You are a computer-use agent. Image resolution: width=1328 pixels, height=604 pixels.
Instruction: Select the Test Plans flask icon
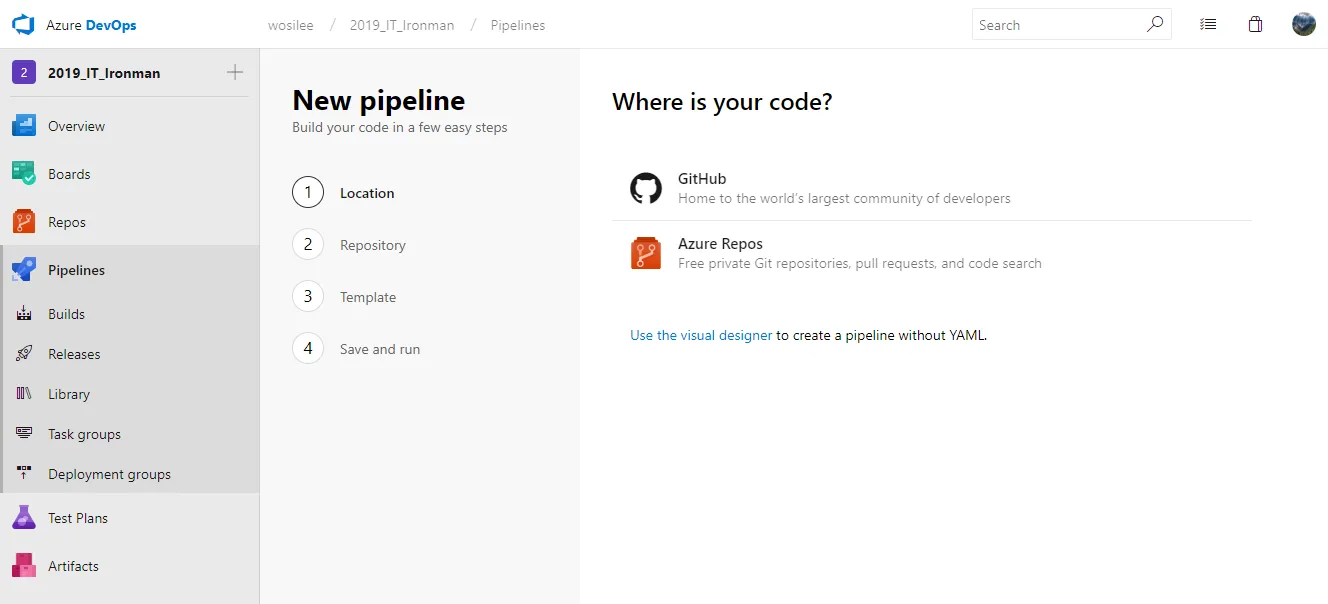tap(24, 518)
